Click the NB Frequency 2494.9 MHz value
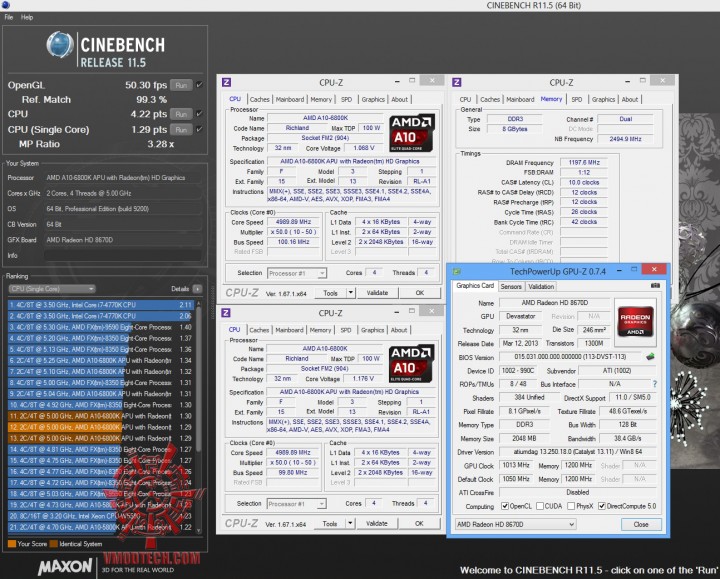The image size is (720, 579). pos(625,139)
